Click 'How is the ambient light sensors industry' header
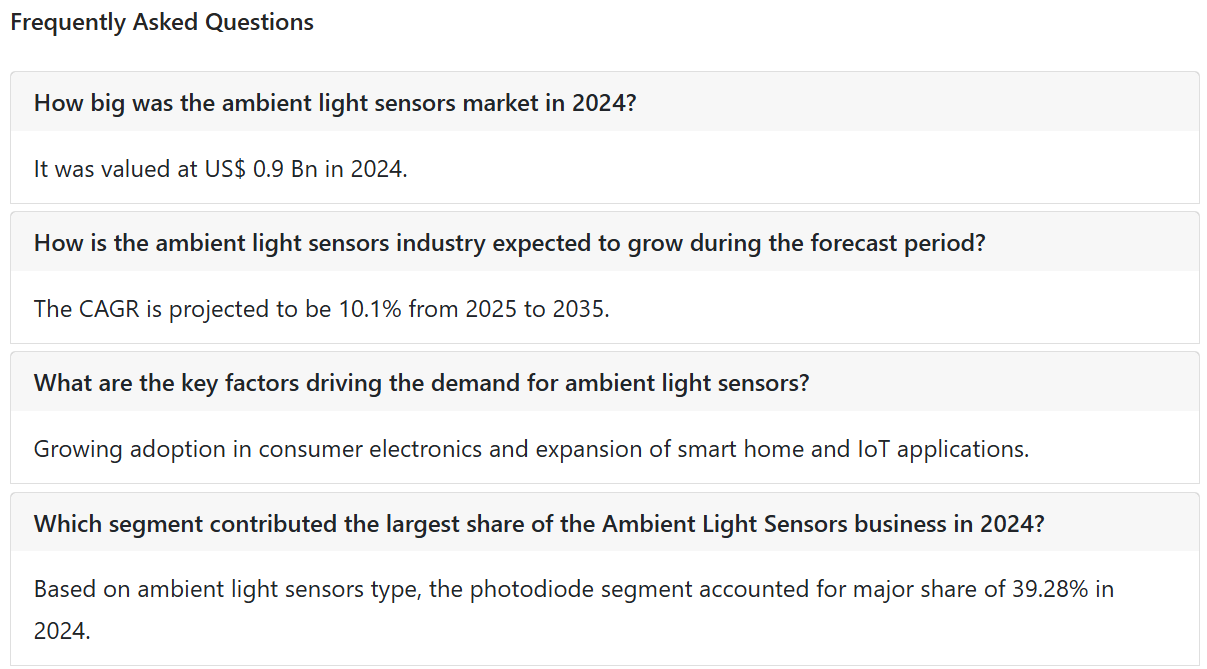Image resolution: width=1207 pixels, height=669 pixels. (x=509, y=242)
